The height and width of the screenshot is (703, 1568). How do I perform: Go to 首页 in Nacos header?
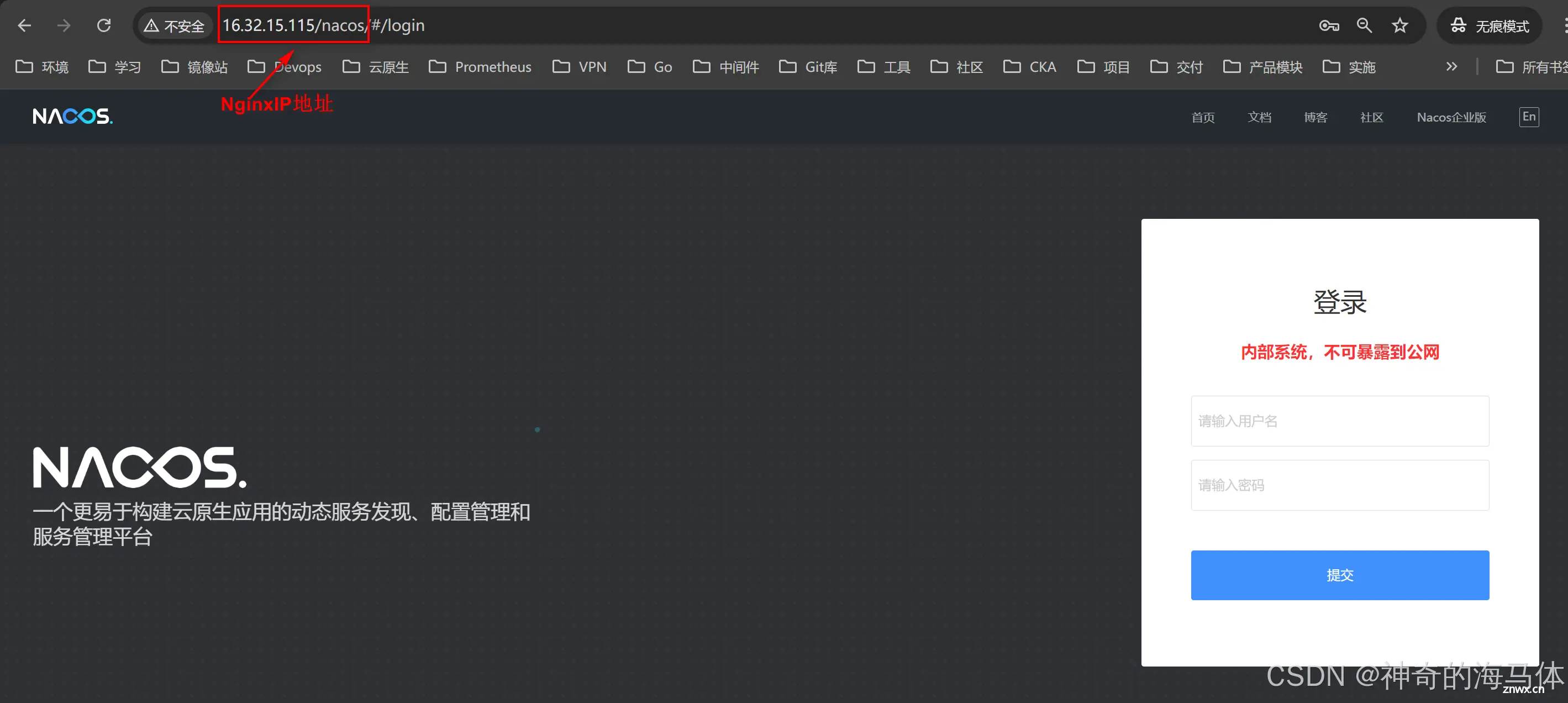coord(1203,117)
